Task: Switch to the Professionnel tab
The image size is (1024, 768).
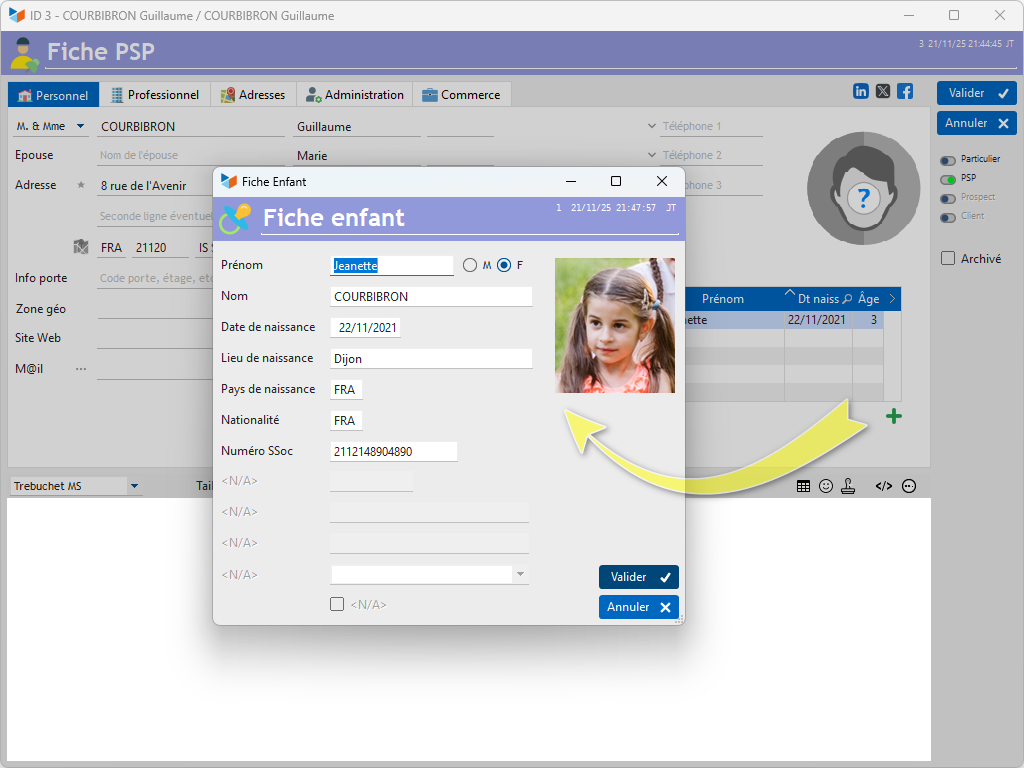Action: tap(154, 95)
